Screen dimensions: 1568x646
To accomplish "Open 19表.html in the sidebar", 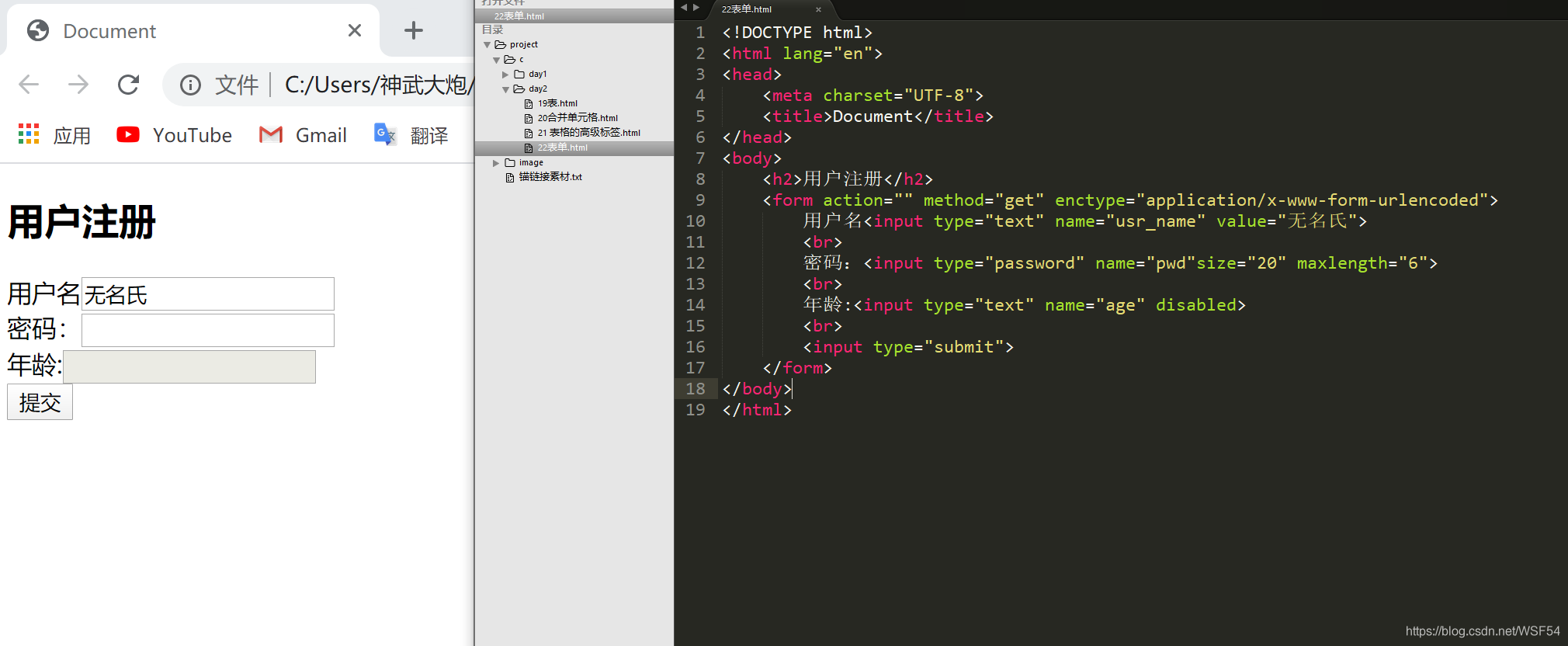I will pos(557,103).
